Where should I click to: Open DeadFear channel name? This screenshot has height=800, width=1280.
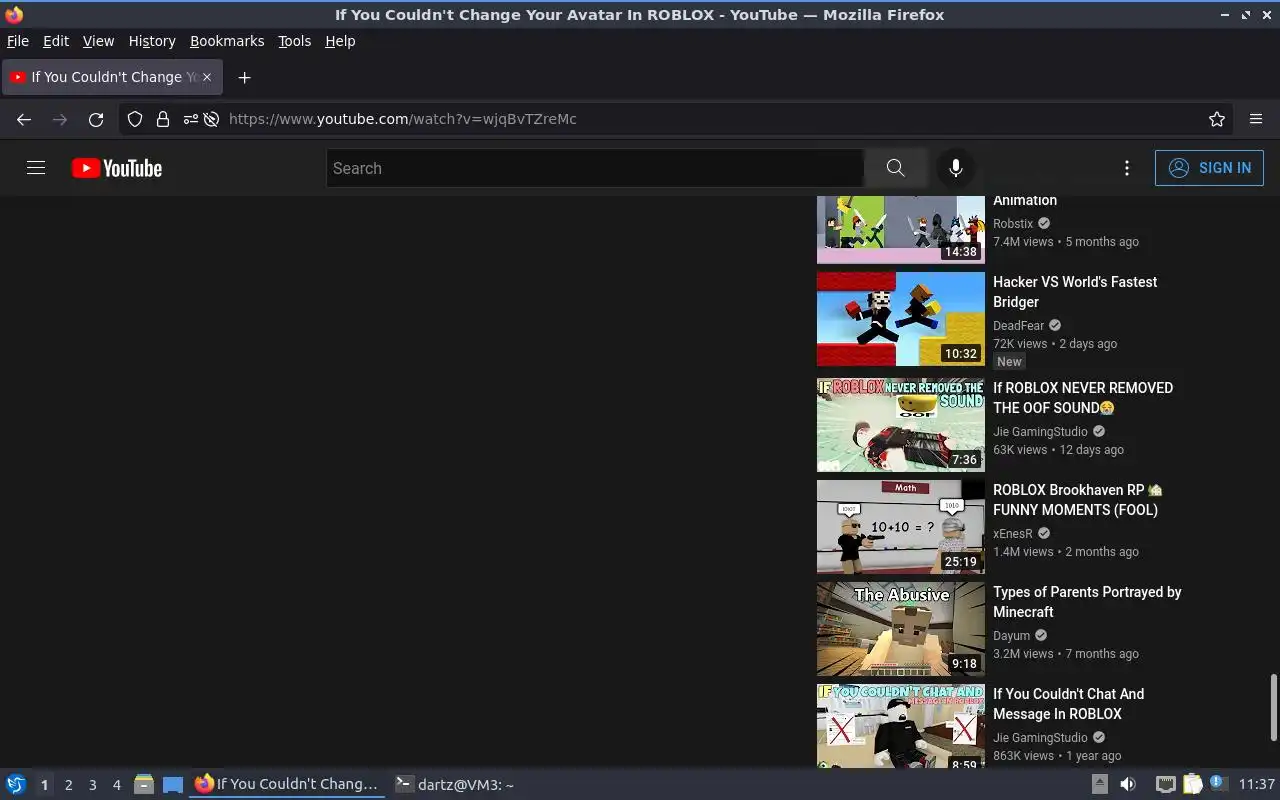(1018, 325)
